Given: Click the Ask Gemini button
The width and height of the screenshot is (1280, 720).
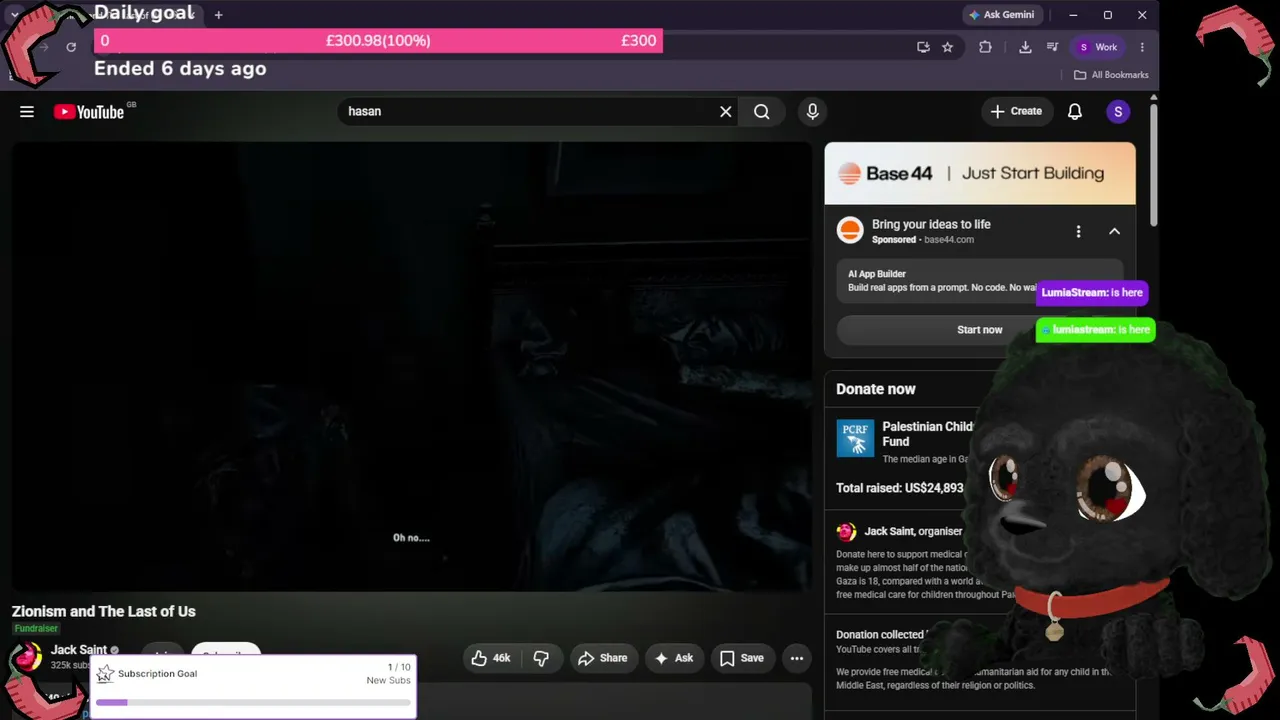Looking at the screenshot, I should click(1003, 15).
